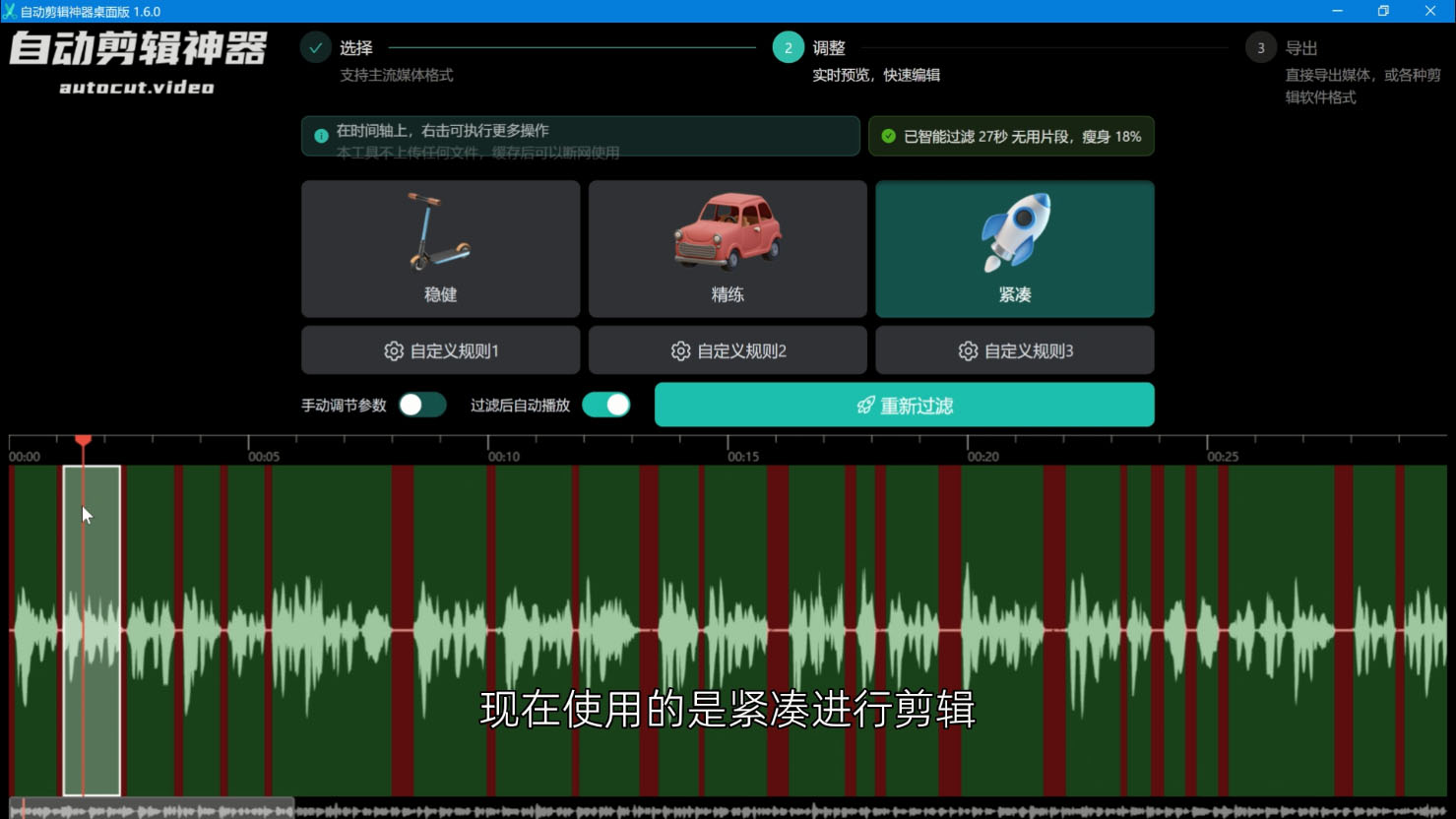Toggle auto-play after filtering

point(605,405)
